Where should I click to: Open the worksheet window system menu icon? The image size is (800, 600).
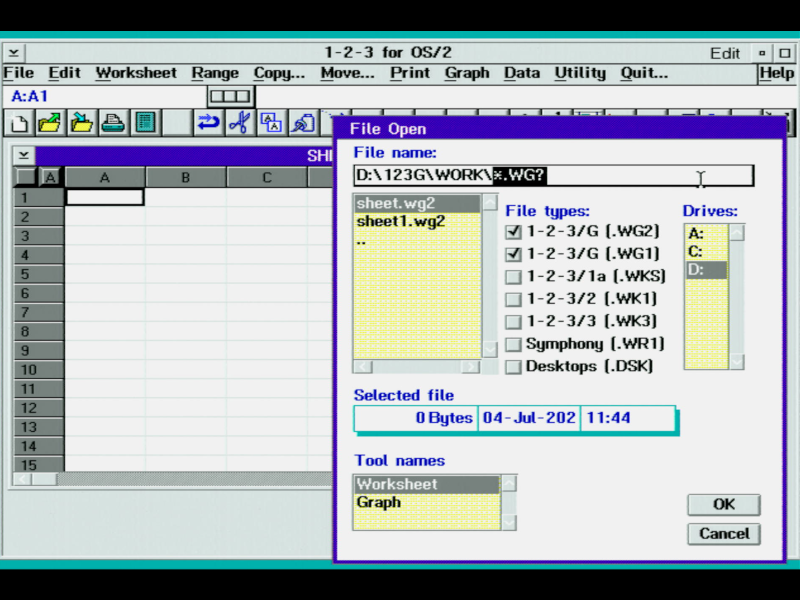23,155
